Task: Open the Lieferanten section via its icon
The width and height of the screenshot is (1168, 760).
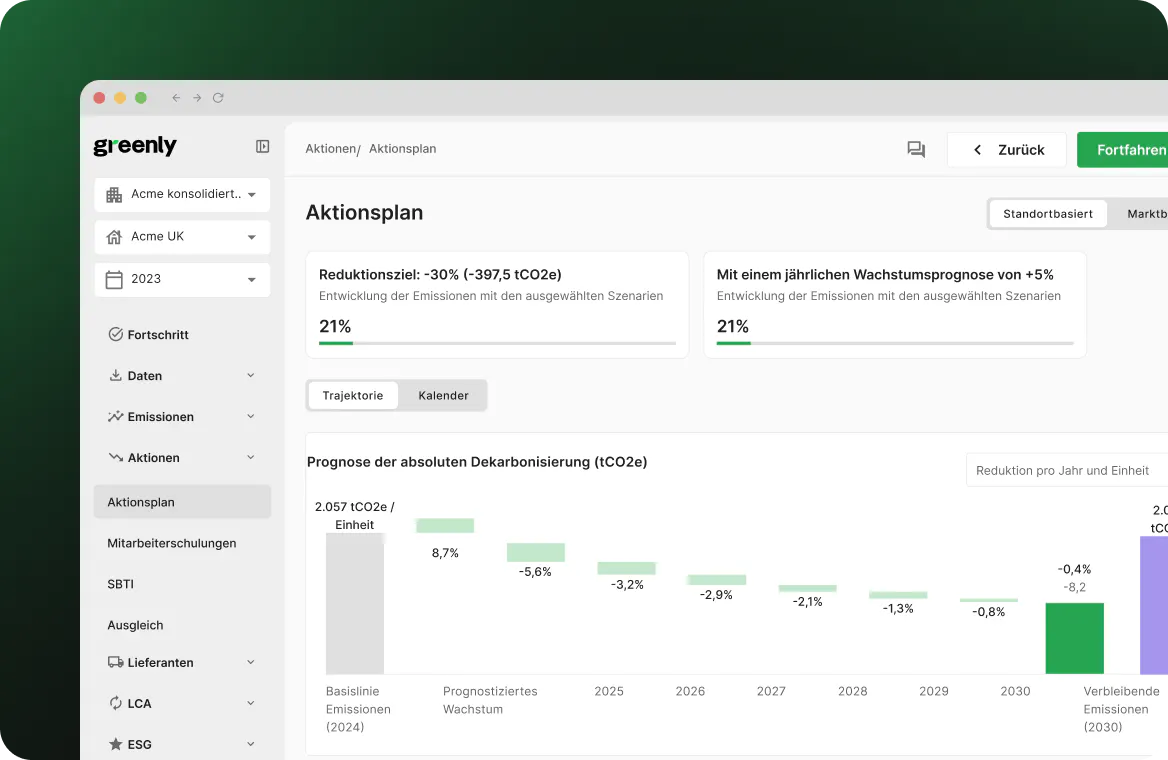Action: pyautogui.click(x=115, y=662)
